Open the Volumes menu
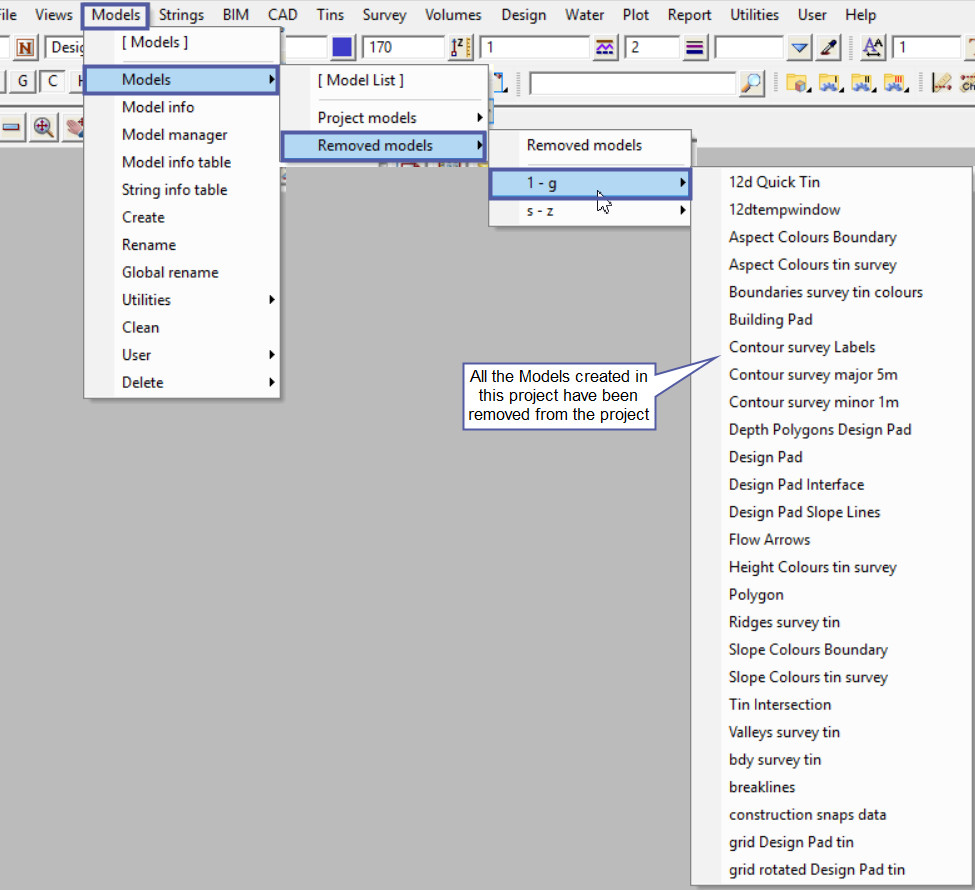Screen dimensions: 975x890 click(x=453, y=15)
